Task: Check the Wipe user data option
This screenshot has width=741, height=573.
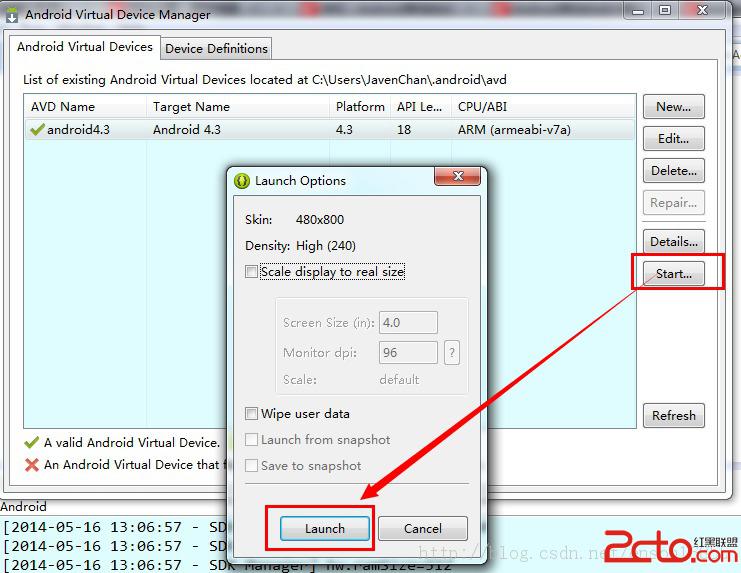Action: click(x=251, y=414)
